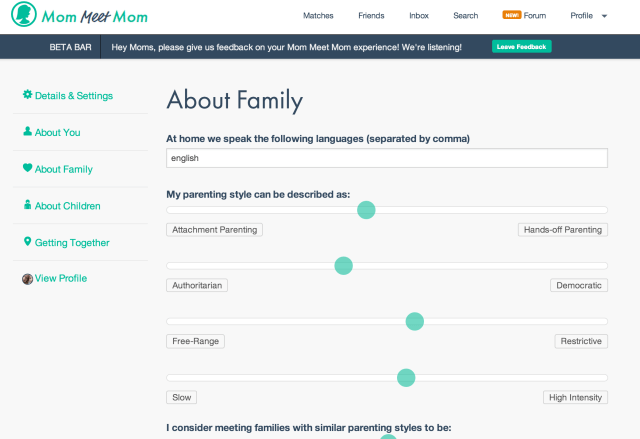640x439 pixels.
Task: Open the Friends menu item
Action: [370, 16]
